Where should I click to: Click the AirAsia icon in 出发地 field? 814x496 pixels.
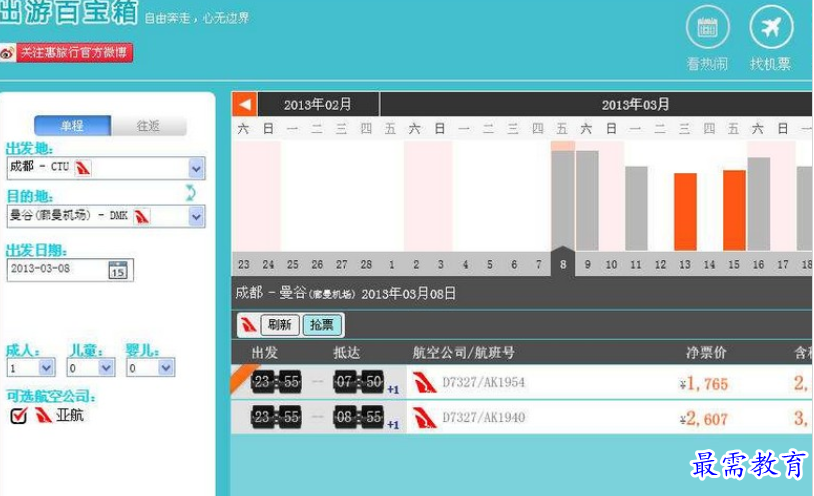(83, 168)
